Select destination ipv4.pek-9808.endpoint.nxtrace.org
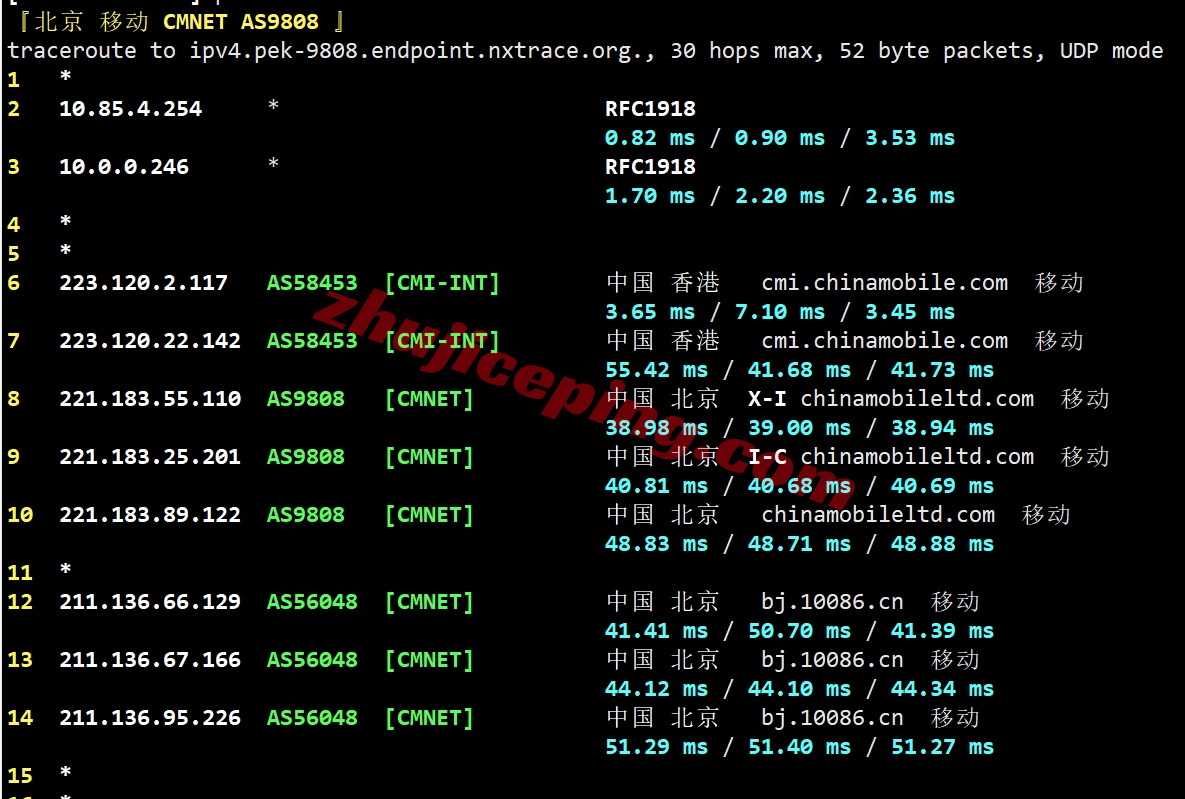 413,50
